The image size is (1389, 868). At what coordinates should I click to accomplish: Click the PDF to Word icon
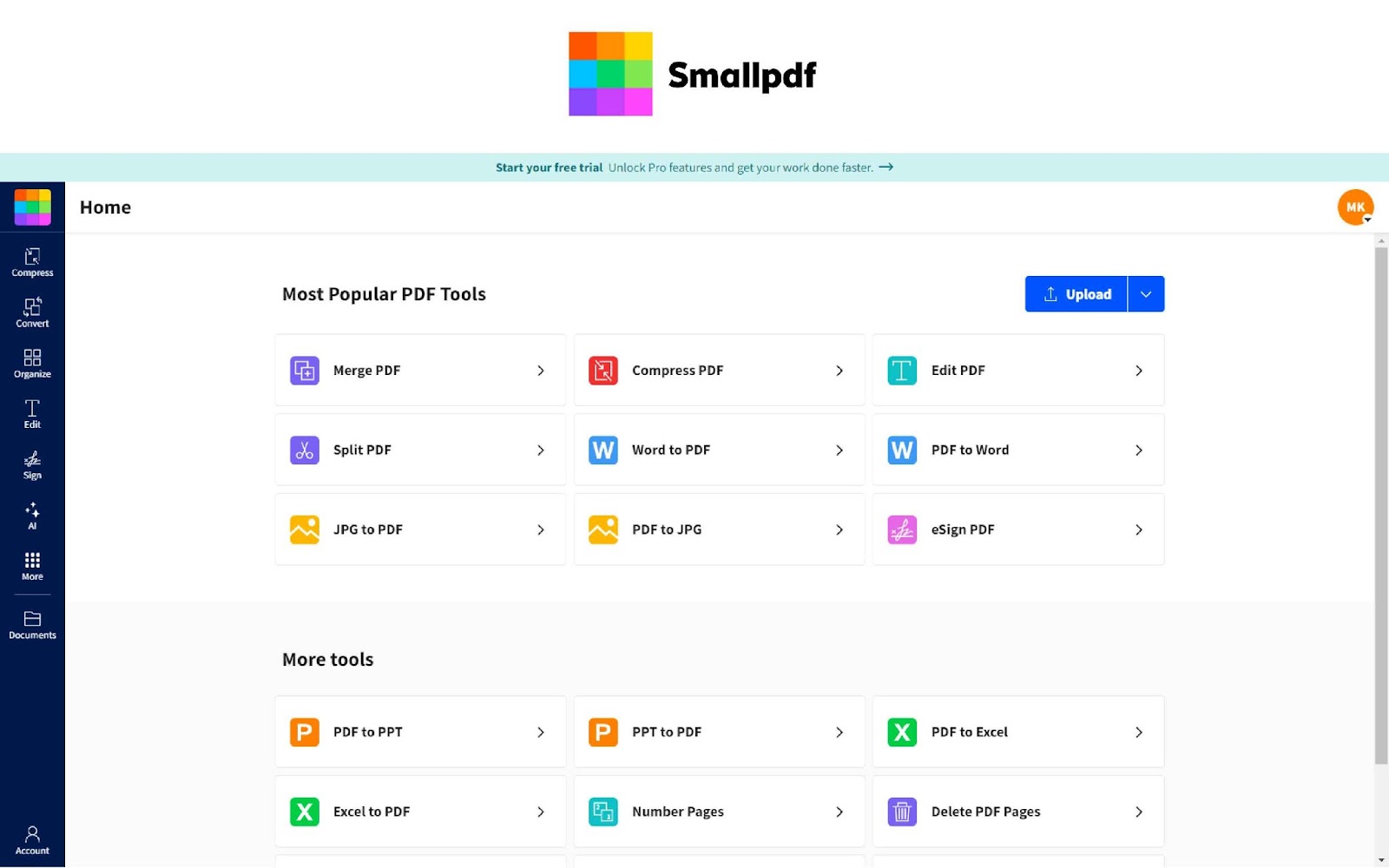point(902,450)
